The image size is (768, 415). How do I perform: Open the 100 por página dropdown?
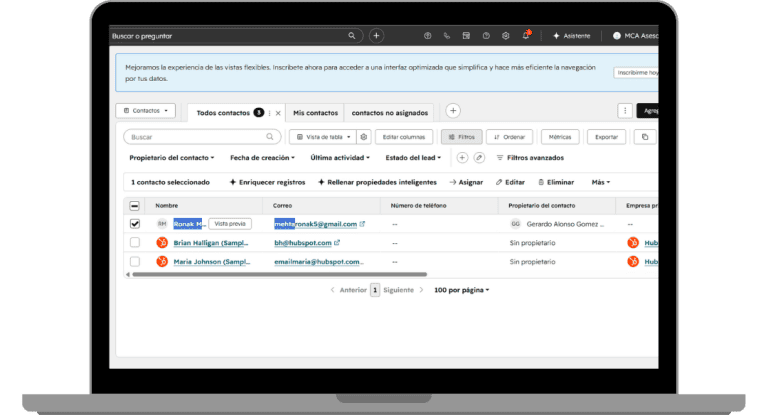click(x=461, y=290)
